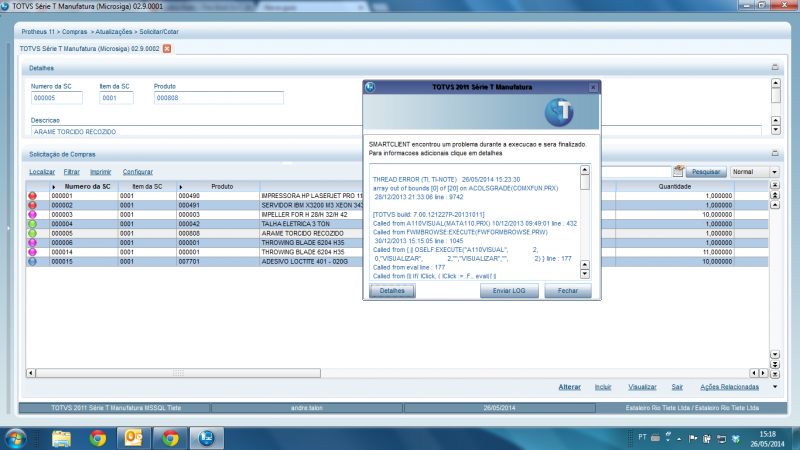Click the magenta status circle for SC 000003
Image resolution: width=800 pixels, height=450 pixels.
(x=32, y=215)
